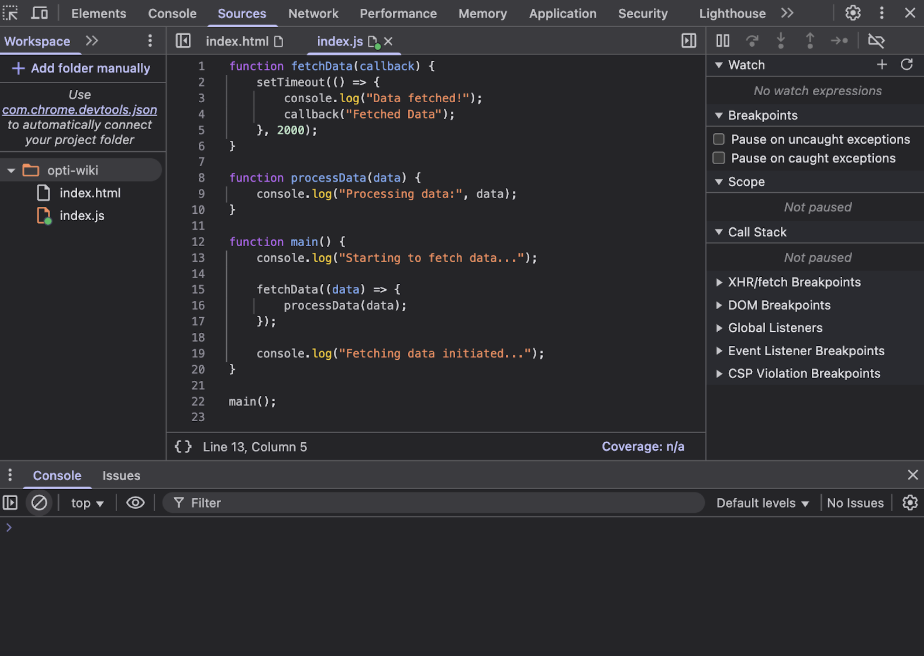Screen dimensions: 924x656
Task: Open the Default levels dropdown
Action: (x=762, y=503)
